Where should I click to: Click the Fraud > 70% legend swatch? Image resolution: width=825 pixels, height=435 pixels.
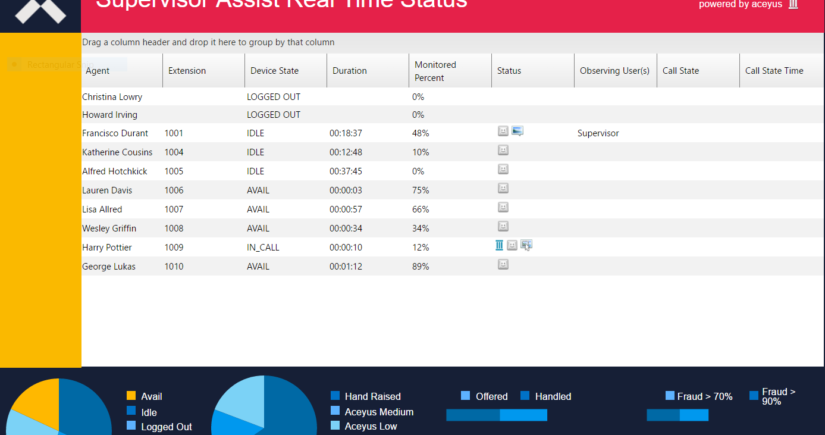point(670,396)
